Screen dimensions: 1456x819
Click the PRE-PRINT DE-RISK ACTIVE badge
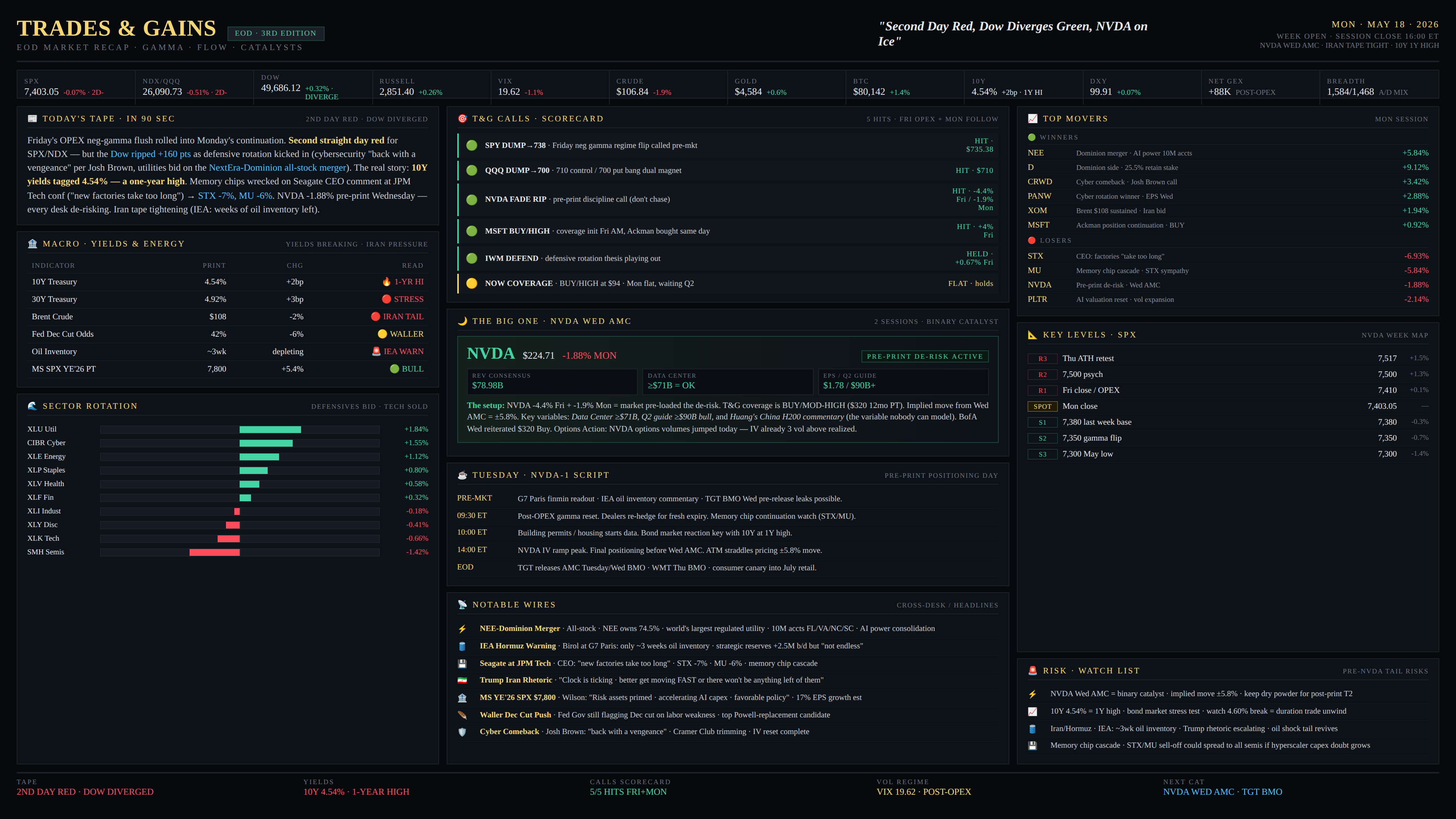point(925,357)
